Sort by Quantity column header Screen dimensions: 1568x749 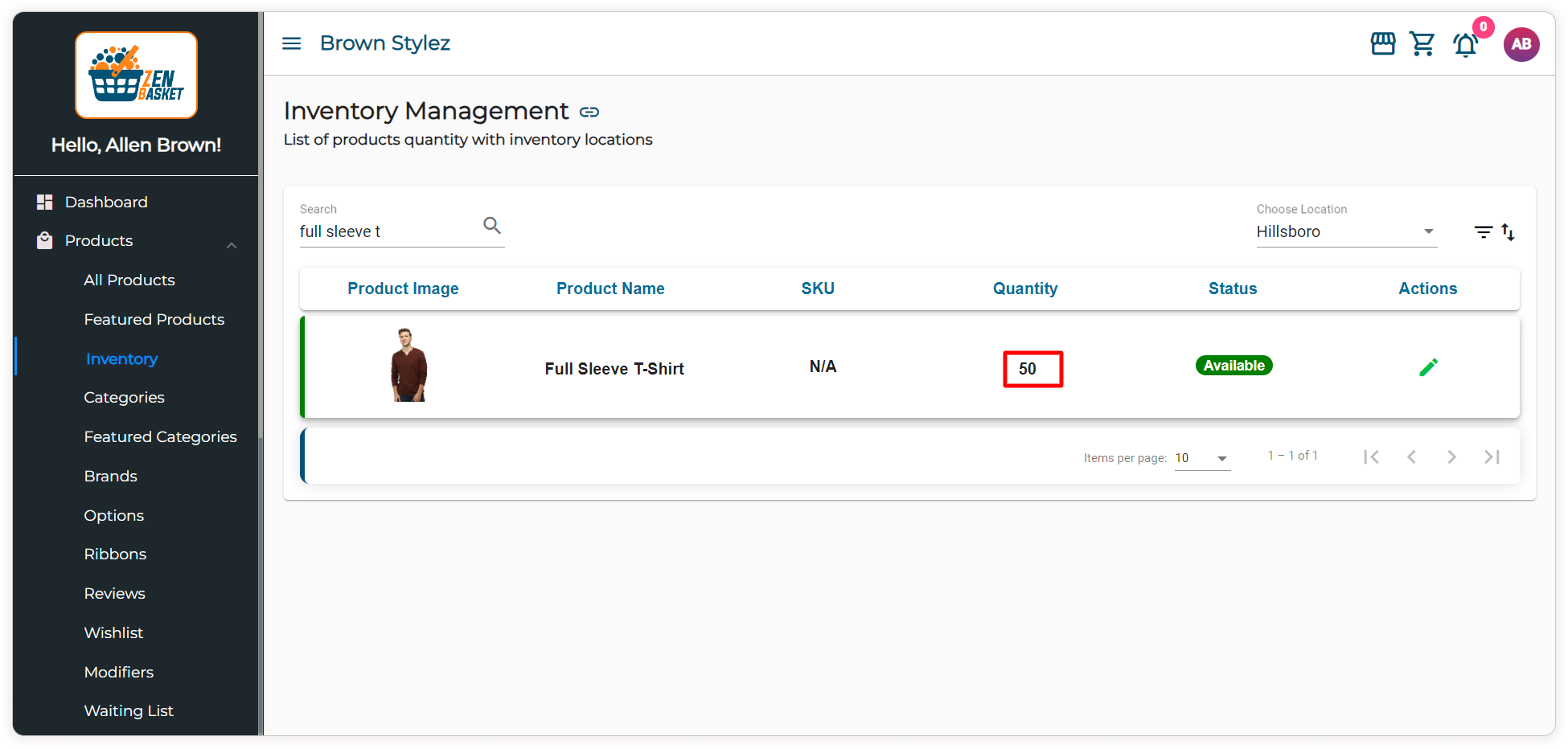coord(1024,289)
